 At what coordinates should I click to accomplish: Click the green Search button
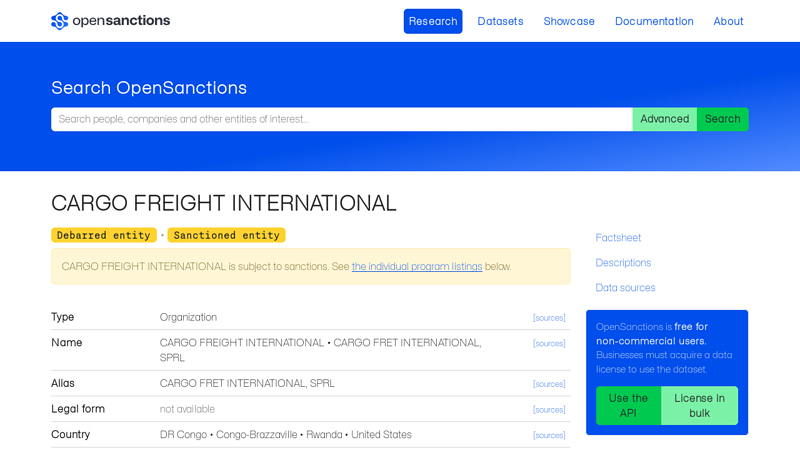(722, 119)
